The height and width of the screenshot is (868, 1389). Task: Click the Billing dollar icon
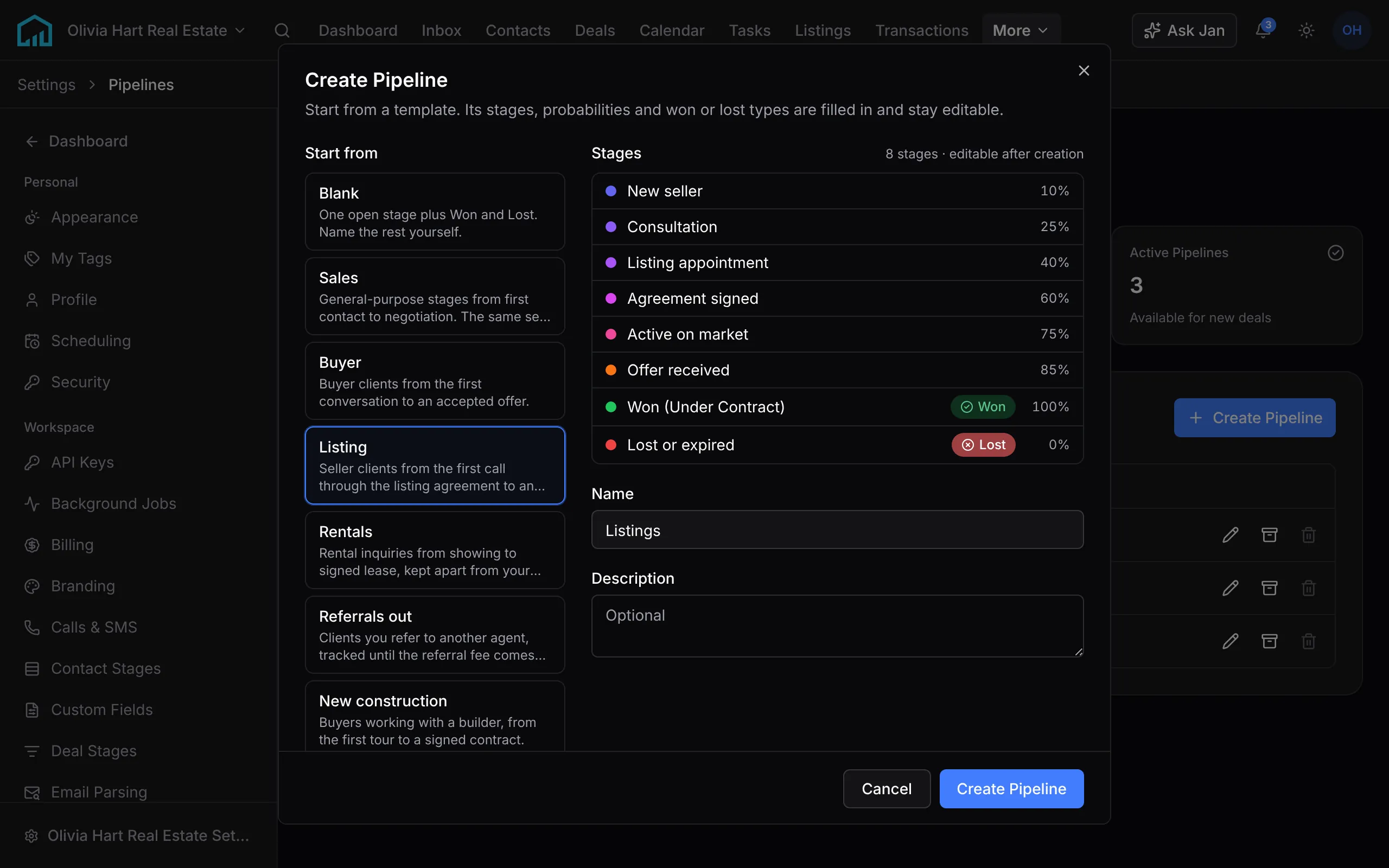32,545
